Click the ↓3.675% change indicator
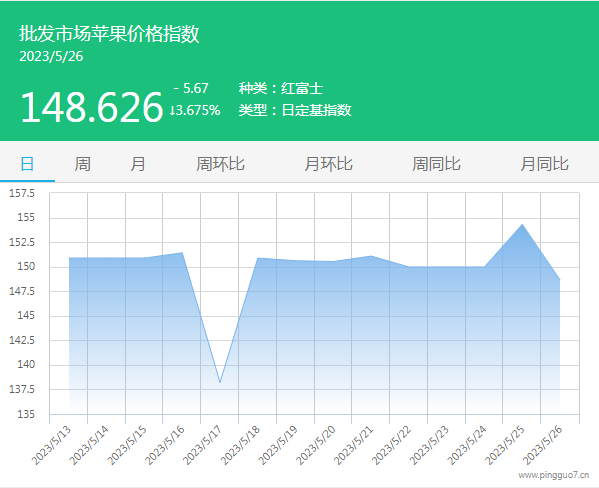 (195, 110)
